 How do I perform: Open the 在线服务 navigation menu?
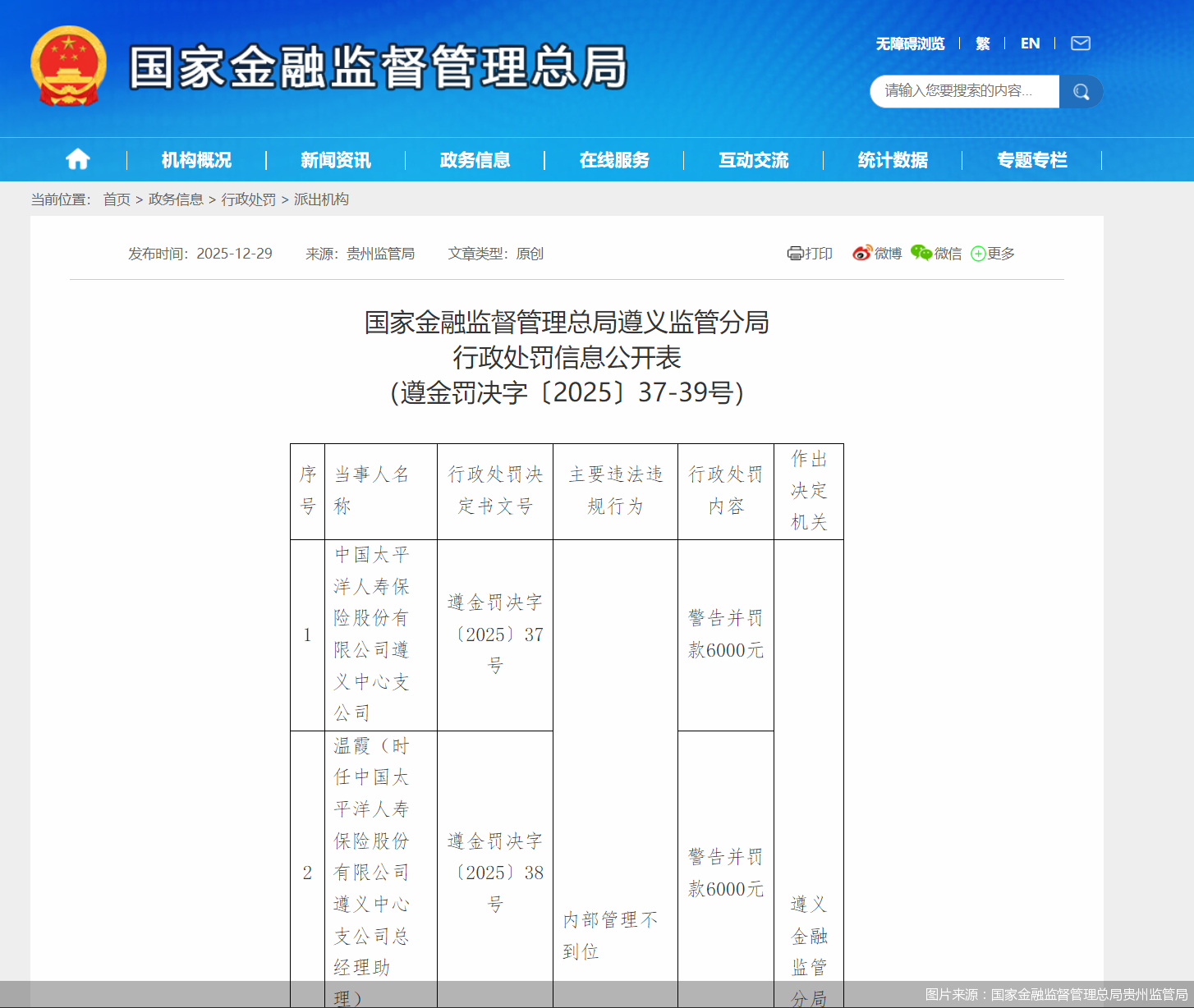616,159
